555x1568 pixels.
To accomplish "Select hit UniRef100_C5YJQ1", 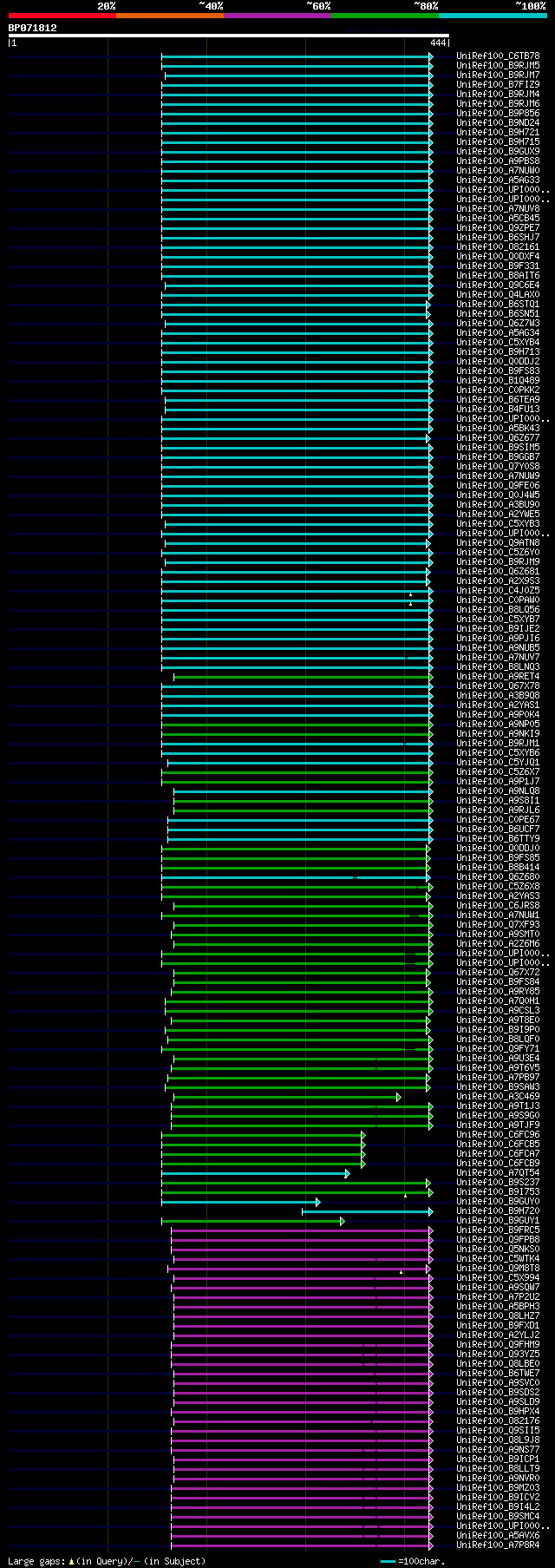I will (498, 763).
